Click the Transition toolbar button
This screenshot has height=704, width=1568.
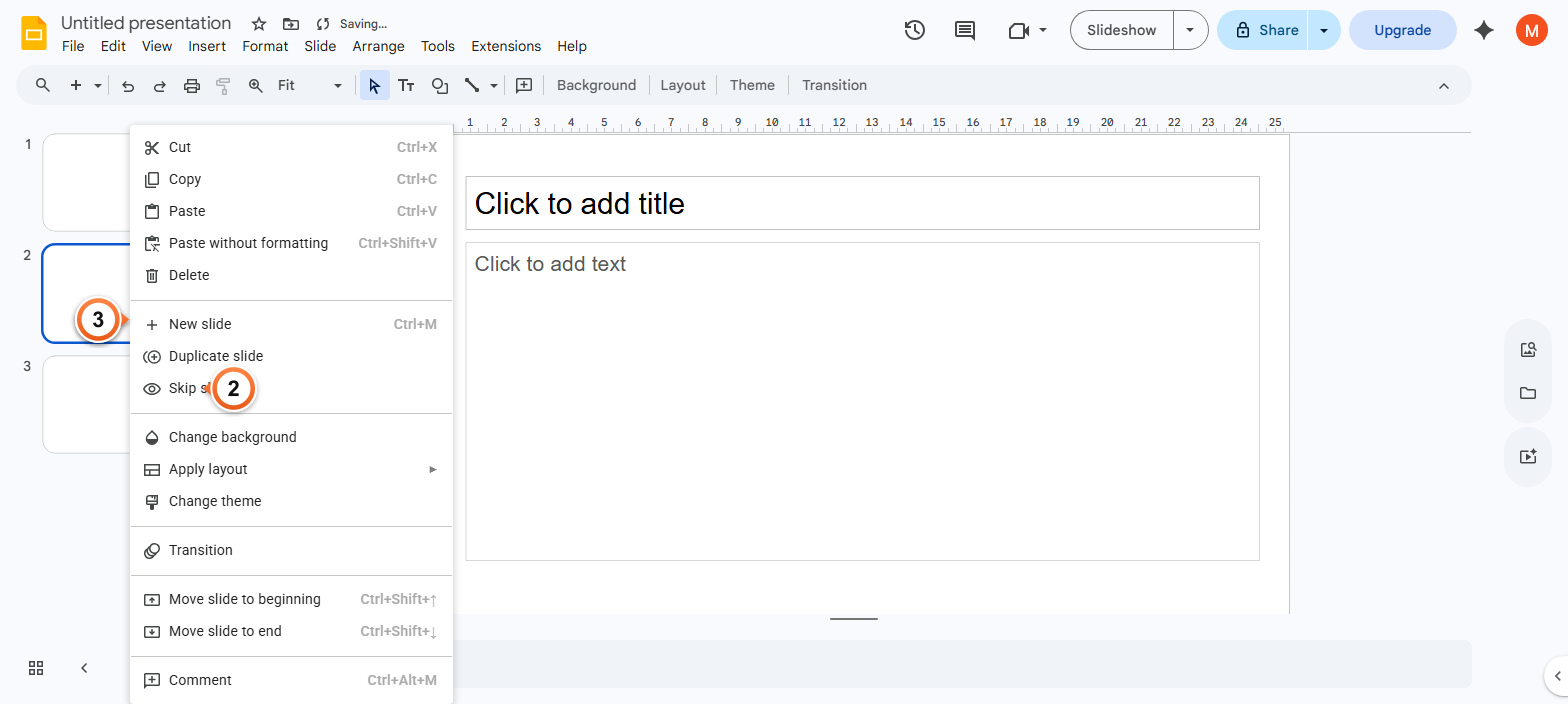point(834,86)
